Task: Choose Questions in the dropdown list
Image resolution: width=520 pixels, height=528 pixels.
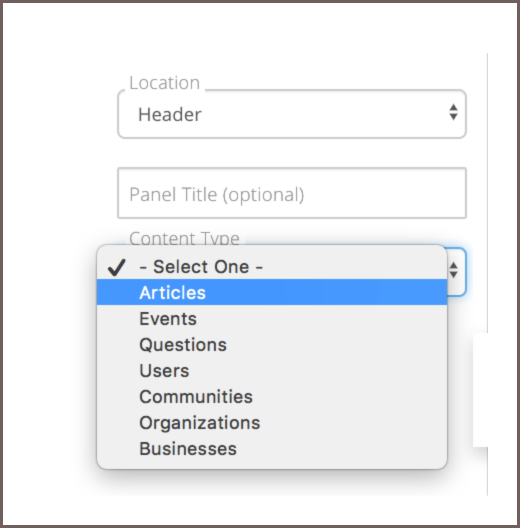Action: coord(272,344)
